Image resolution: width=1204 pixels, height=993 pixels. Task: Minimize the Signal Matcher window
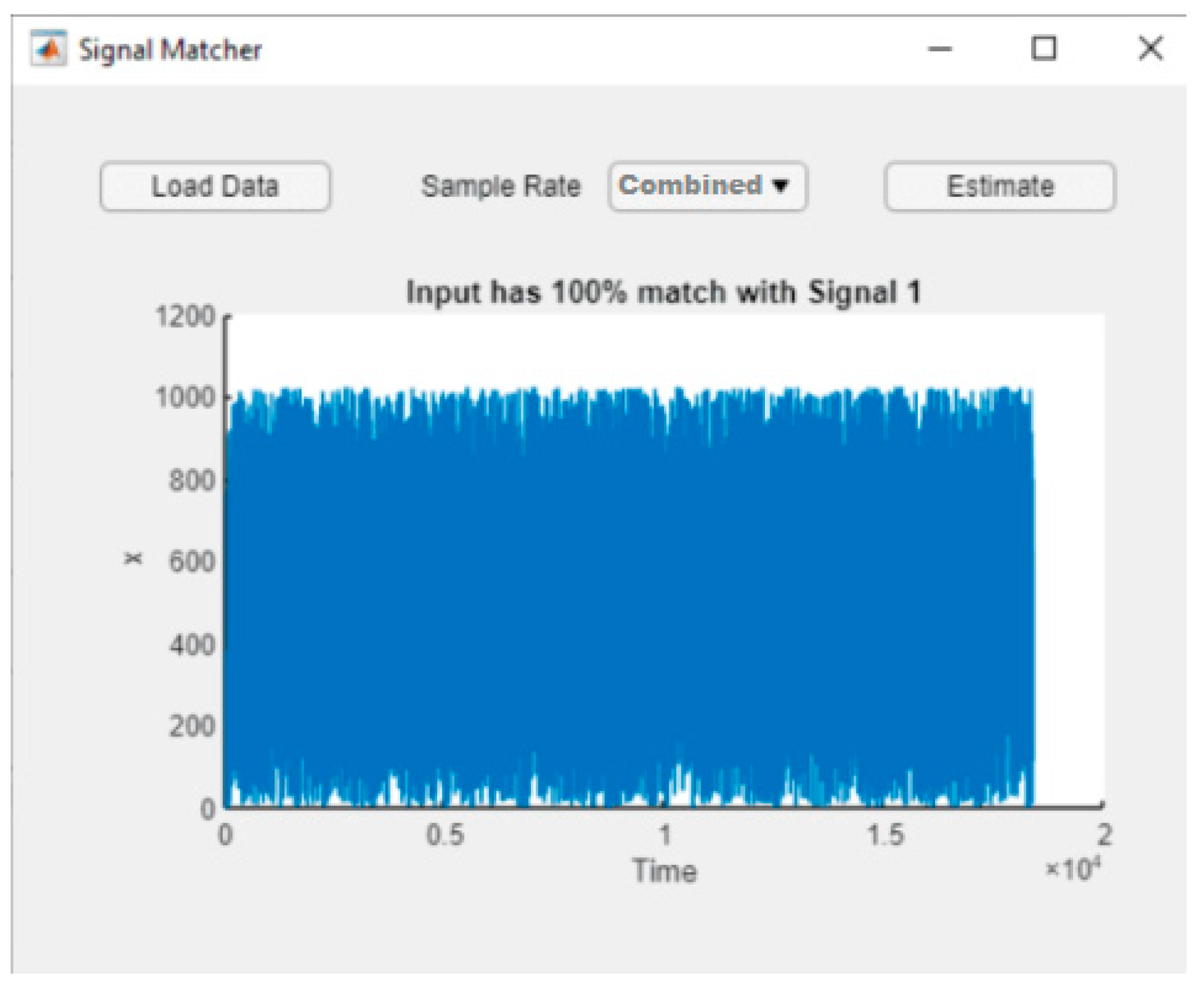coord(939,49)
